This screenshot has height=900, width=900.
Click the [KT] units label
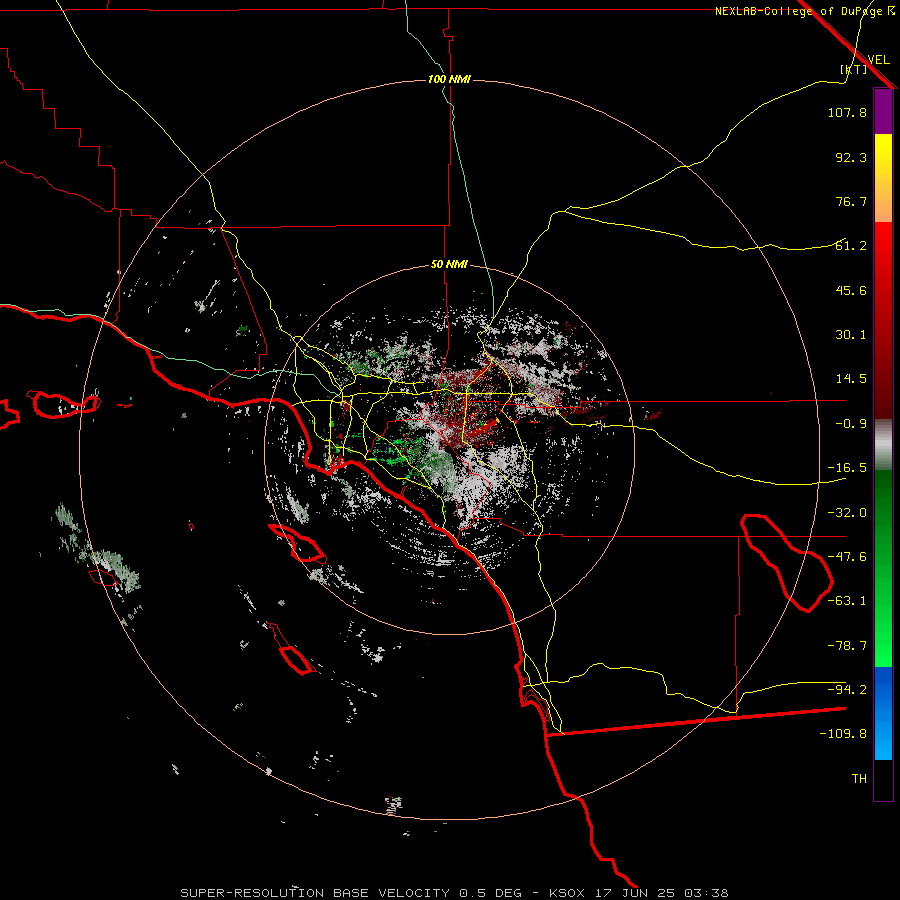point(854,69)
